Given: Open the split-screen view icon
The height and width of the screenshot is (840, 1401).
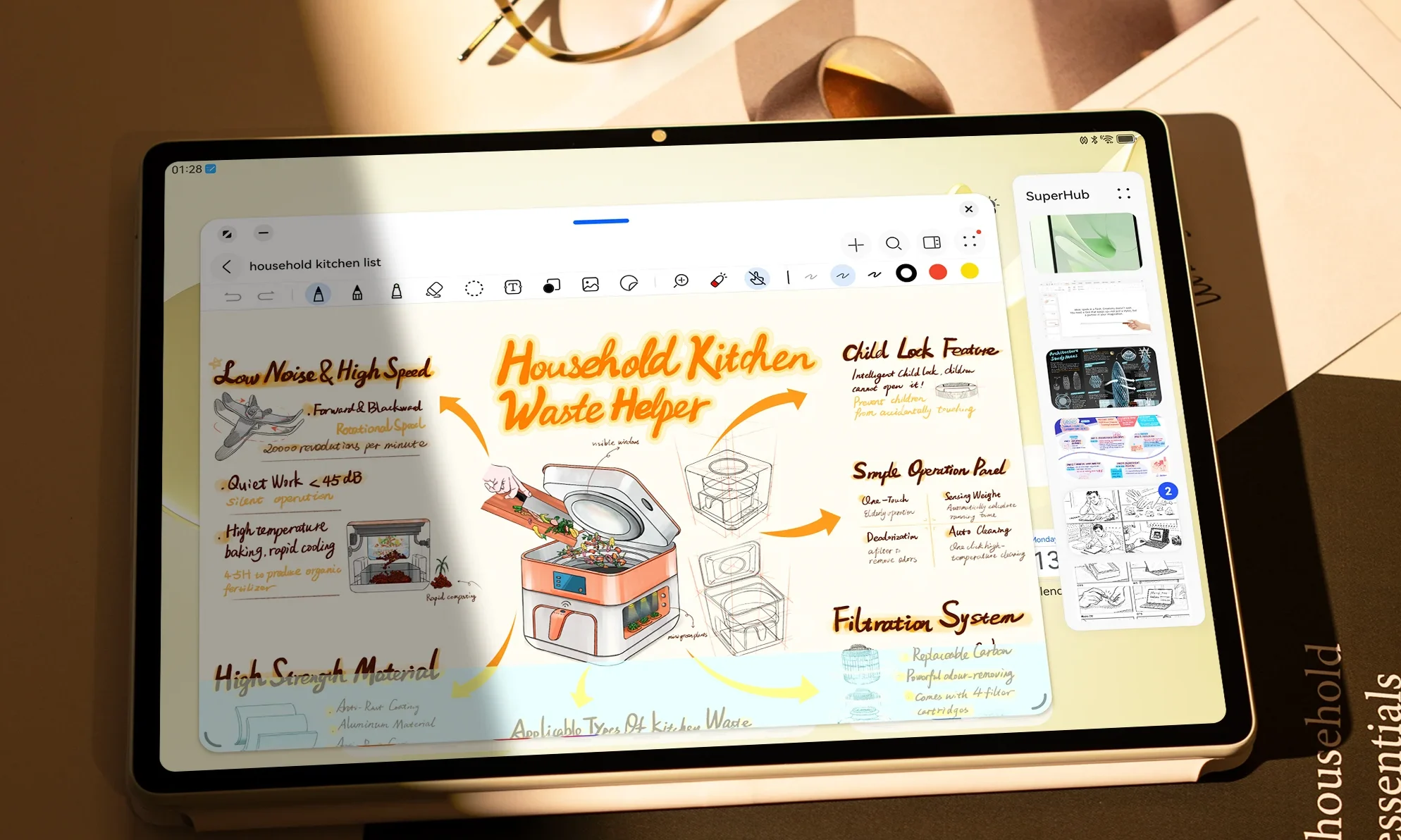Looking at the screenshot, I should click(932, 242).
